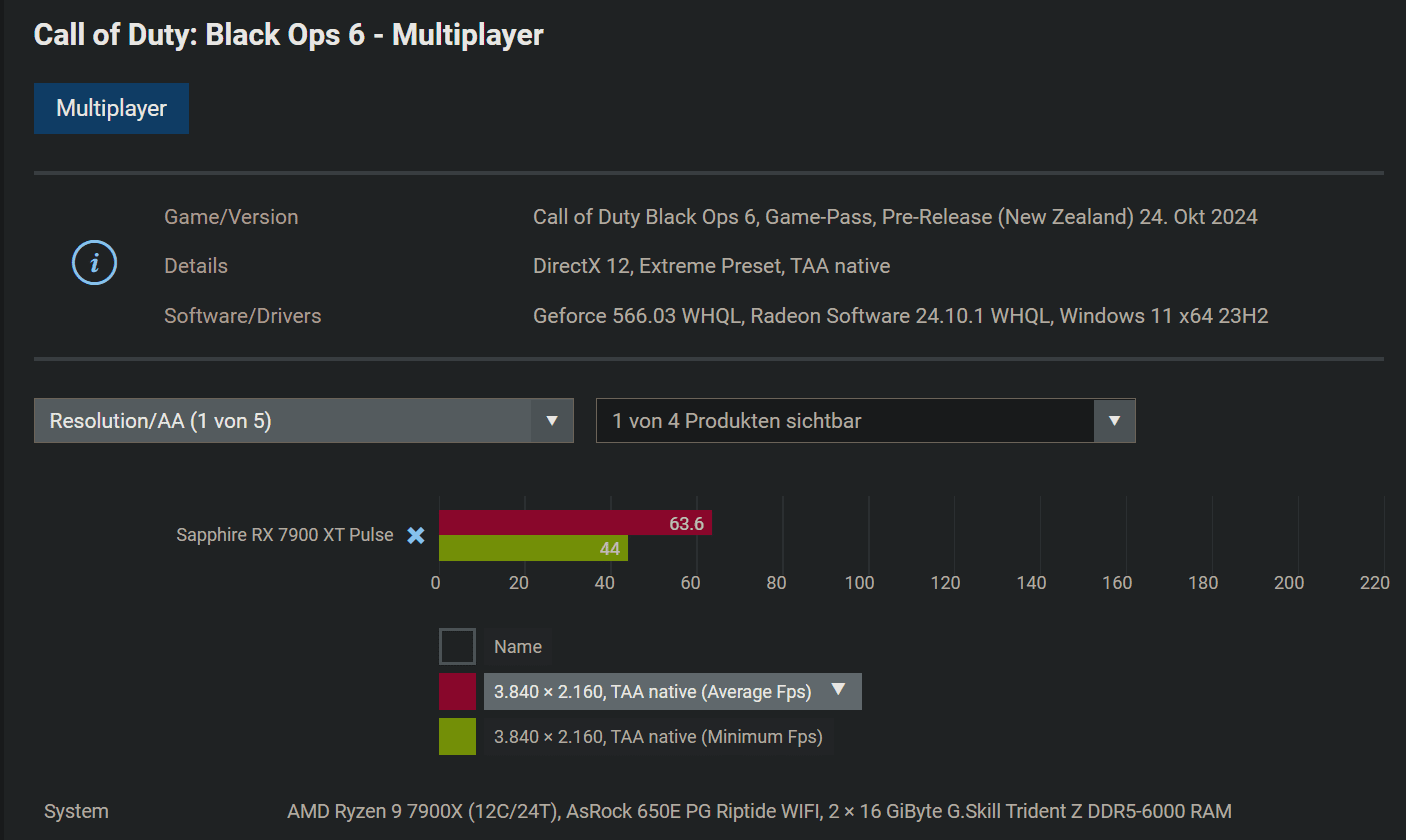The width and height of the screenshot is (1406, 840).
Task: Click the 100 value on the chart axis
Action: pyautogui.click(x=860, y=583)
